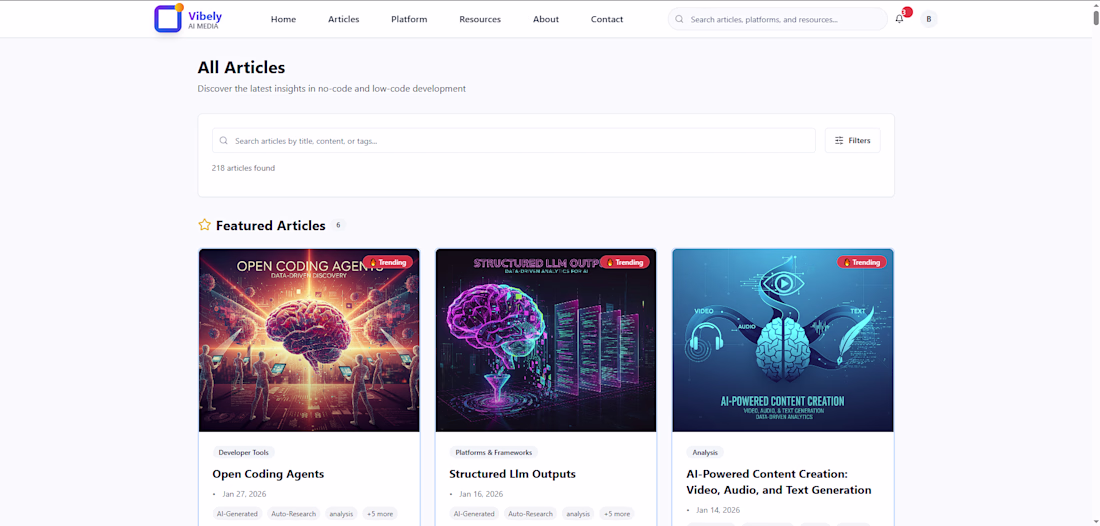The height and width of the screenshot is (526, 1100).
Task: Click the Featured Articles star icon
Action: pos(204,225)
